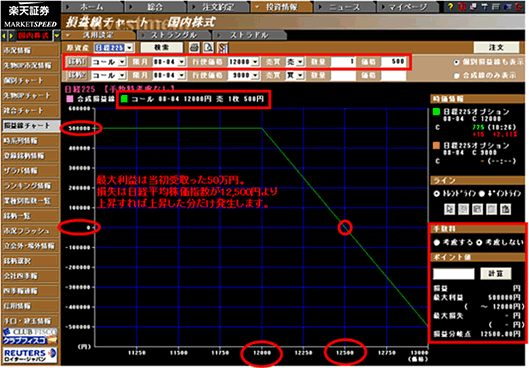Switch to the 注文約定 tab
This screenshot has width=529, height=368.
[x=218, y=7]
